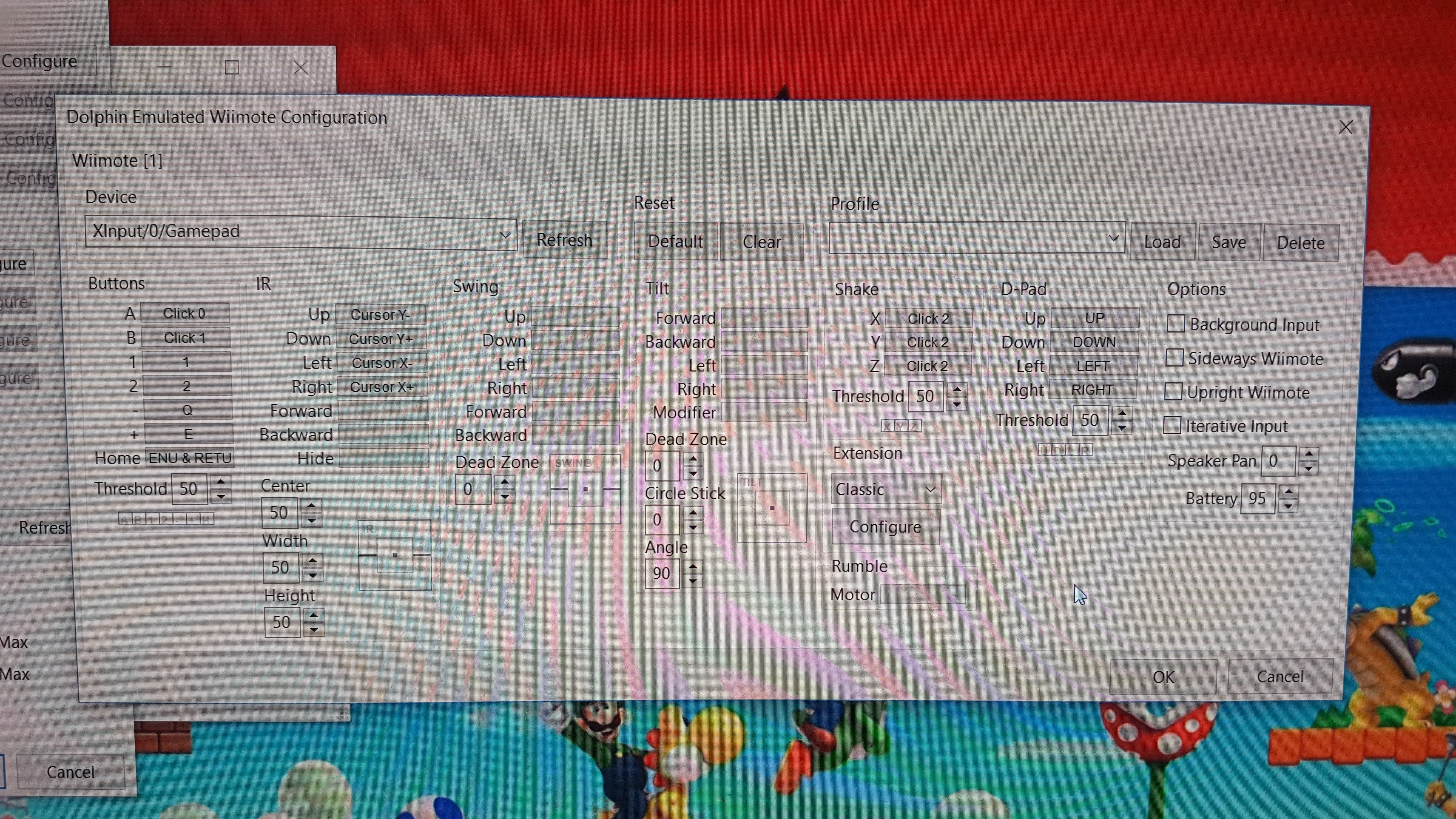
Task: Change the mapping for Wiimote button 1
Action: pyautogui.click(x=186, y=362)
